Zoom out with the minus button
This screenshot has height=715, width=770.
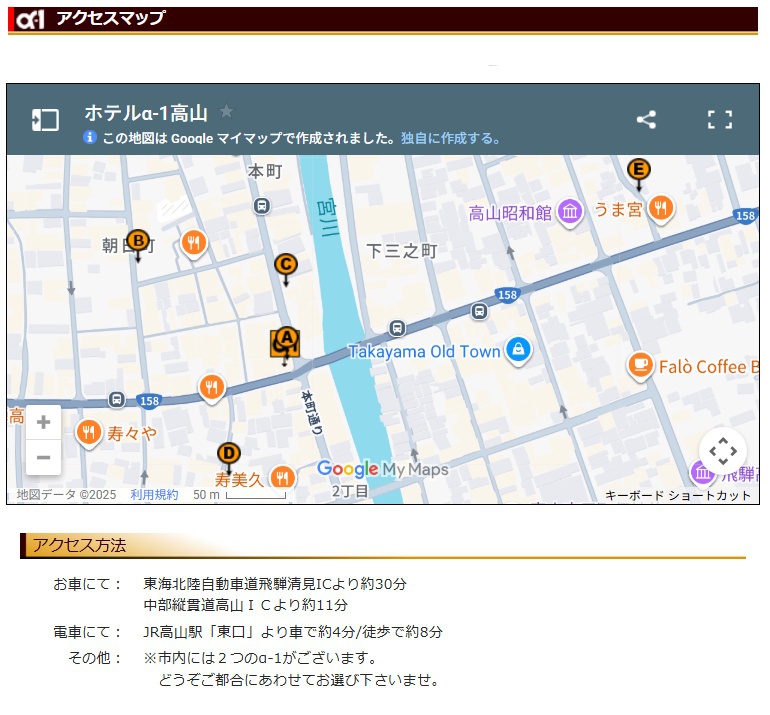click(43, 458)
